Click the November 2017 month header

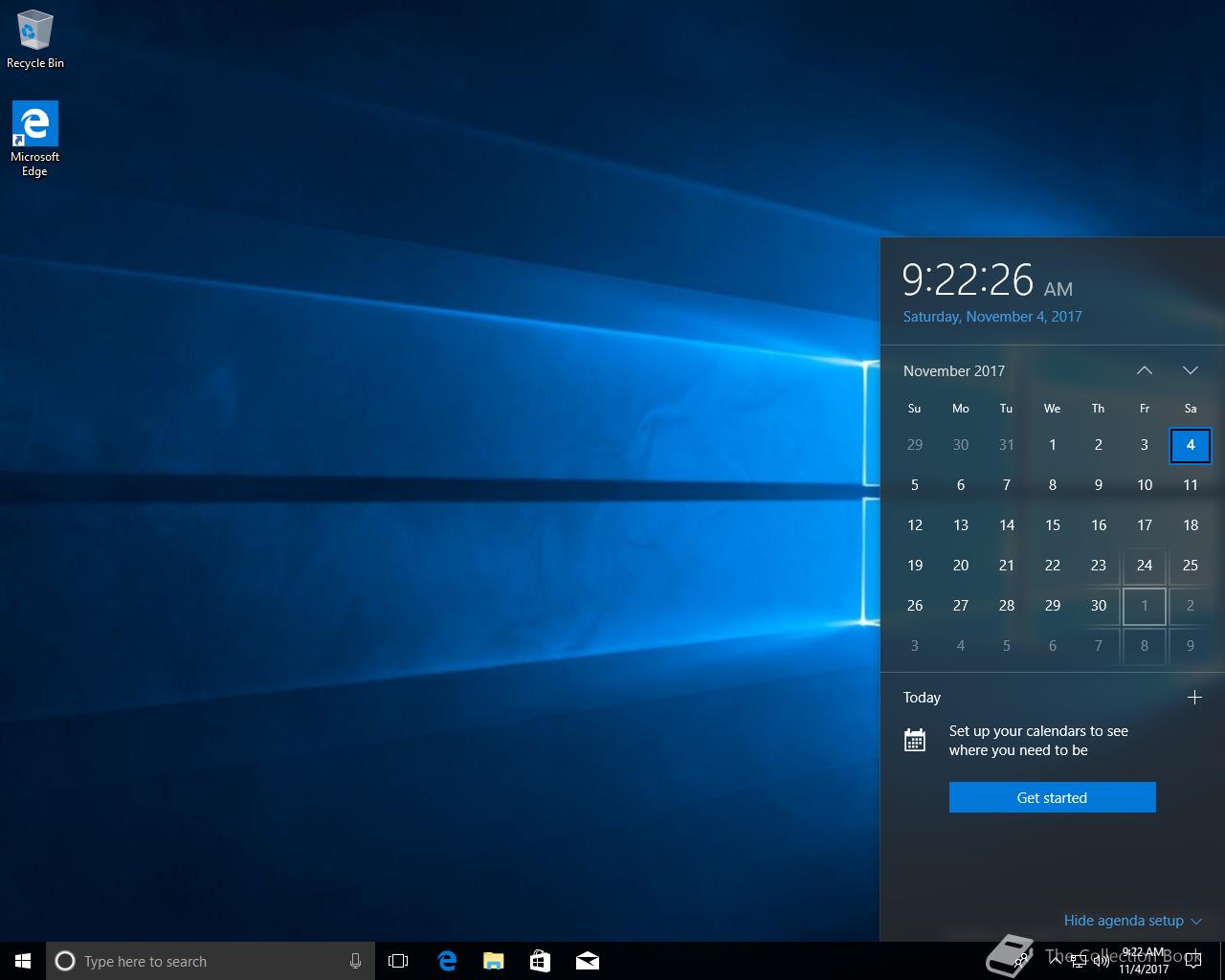(x=954, y=371)
